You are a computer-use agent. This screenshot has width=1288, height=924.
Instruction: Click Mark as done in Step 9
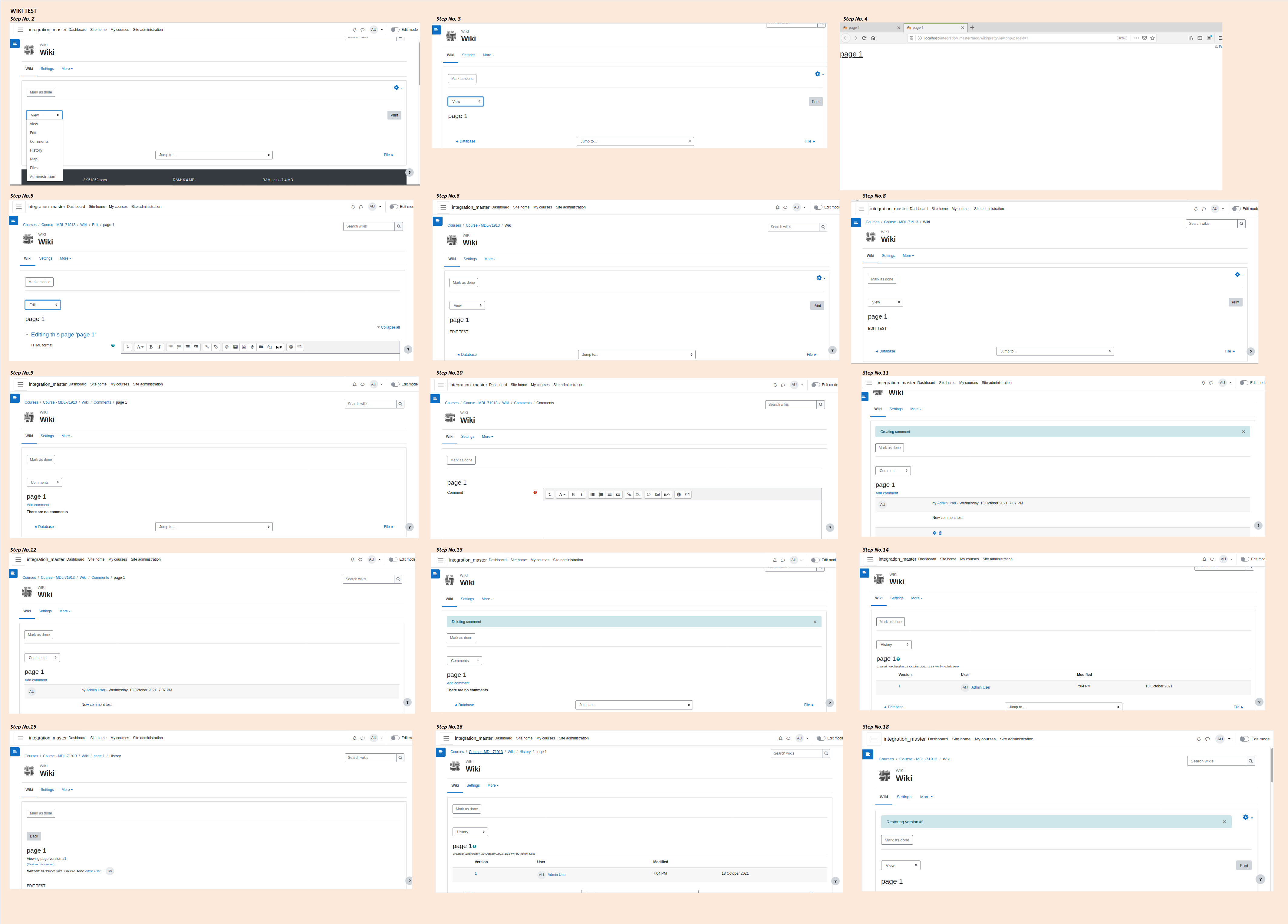[x=41, y=460]
